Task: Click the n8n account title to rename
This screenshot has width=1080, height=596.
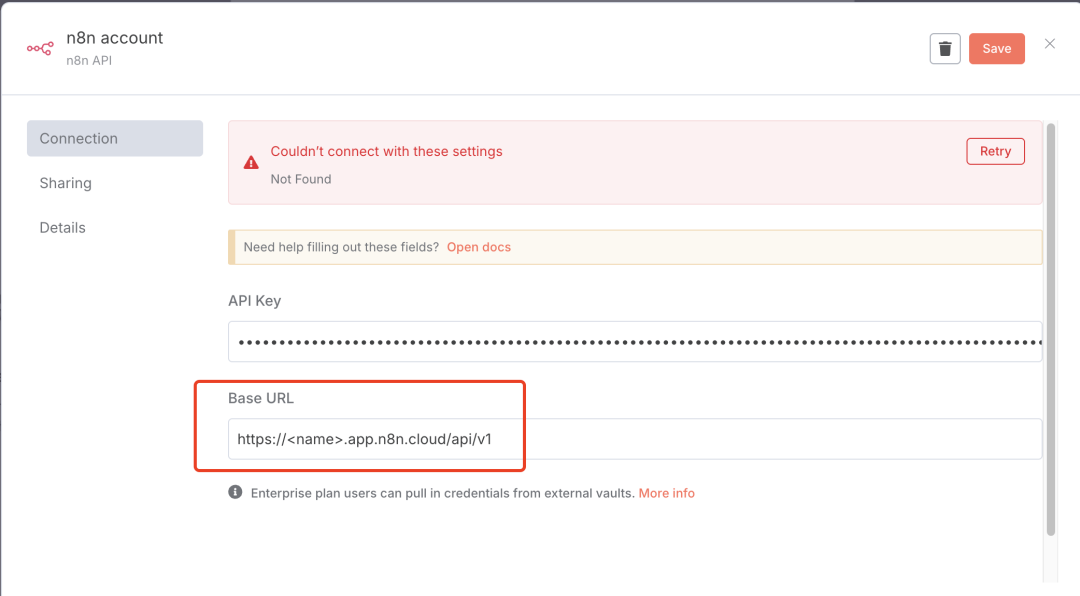Action: pyautogui.click(x=121, y=38)
